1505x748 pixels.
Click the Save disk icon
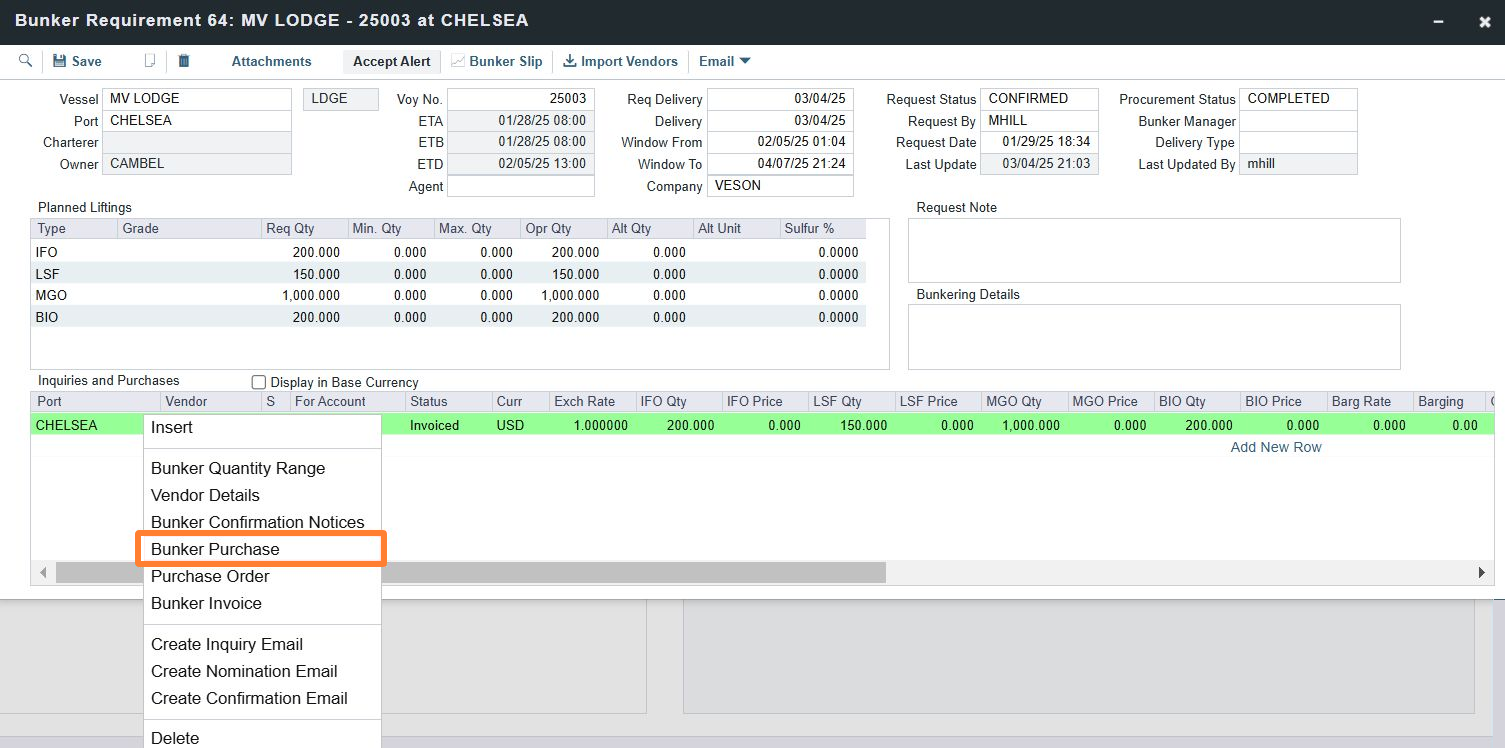[x=62, y=61]
